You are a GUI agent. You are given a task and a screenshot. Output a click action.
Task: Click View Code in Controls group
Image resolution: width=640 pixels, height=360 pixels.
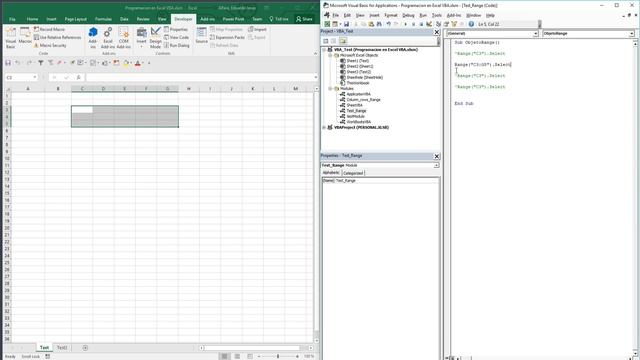pos(177,37)
